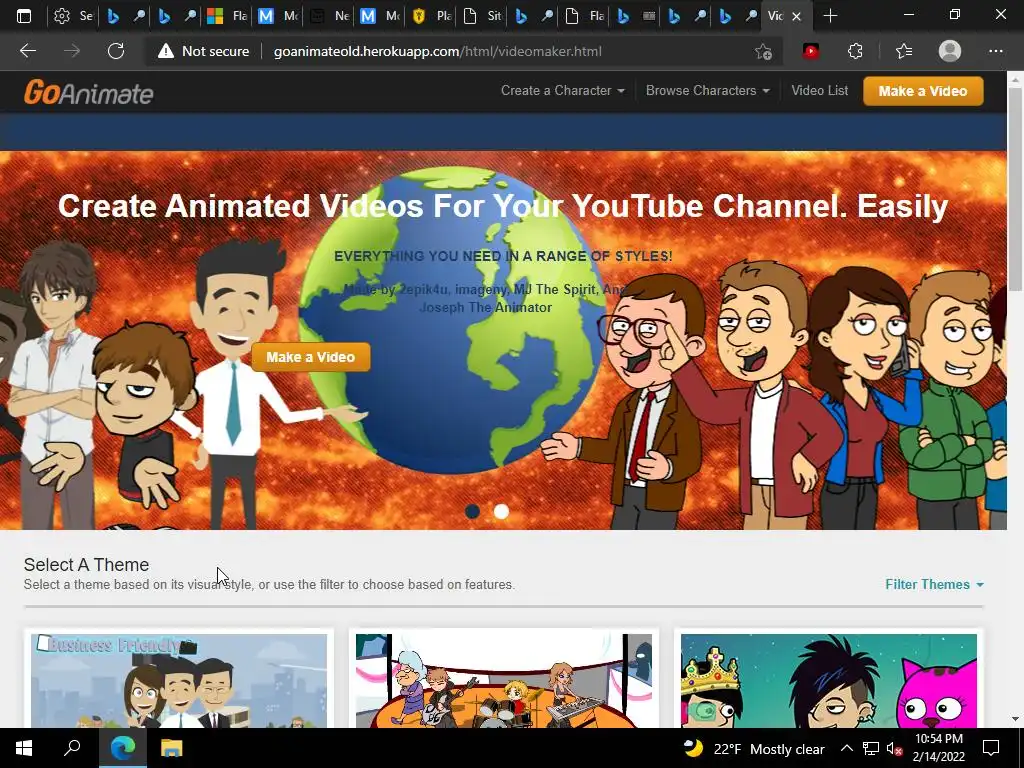This screenshot has height=768, width=1024.
Task: Open the pink cat theme thumbnail
Action: (x=829, y=680)
